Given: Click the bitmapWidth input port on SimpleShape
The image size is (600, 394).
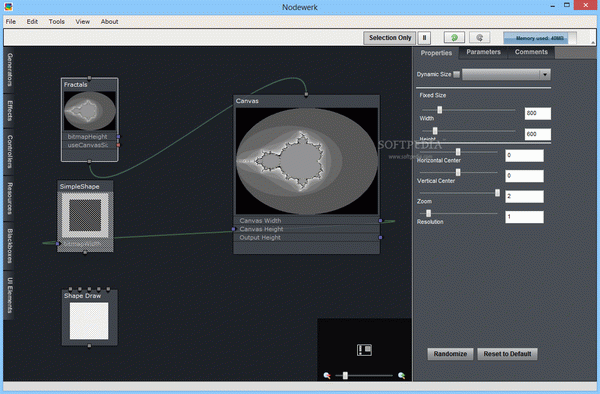Looking at the screenshot, I should click(58, 243).
